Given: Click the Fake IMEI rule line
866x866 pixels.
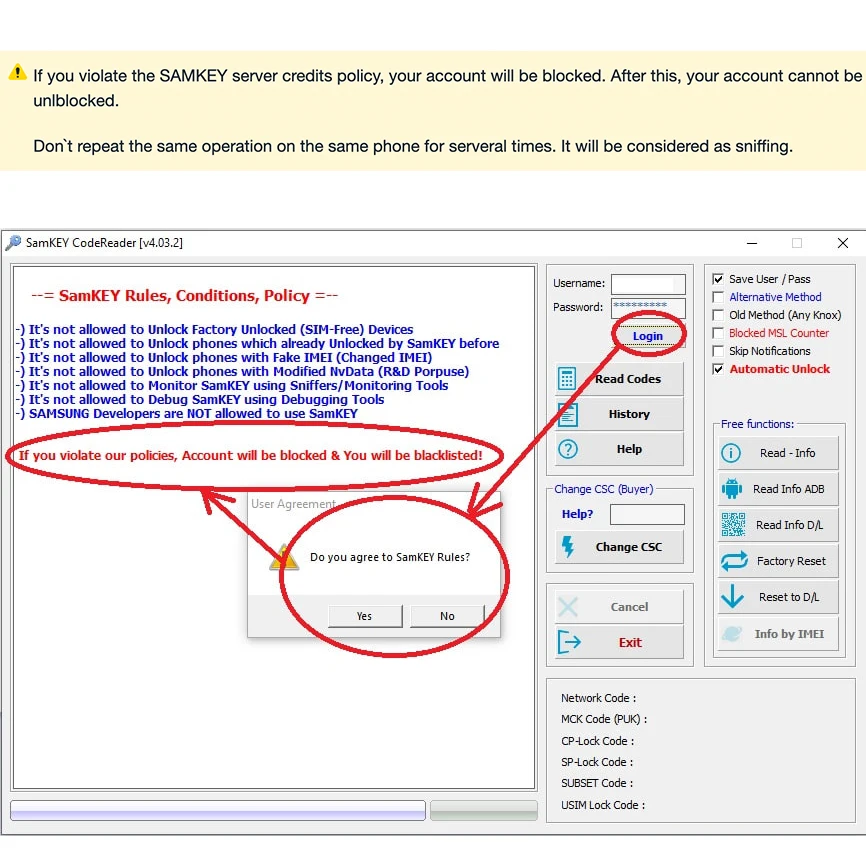Looking at the screenshot, I should 224,358.
